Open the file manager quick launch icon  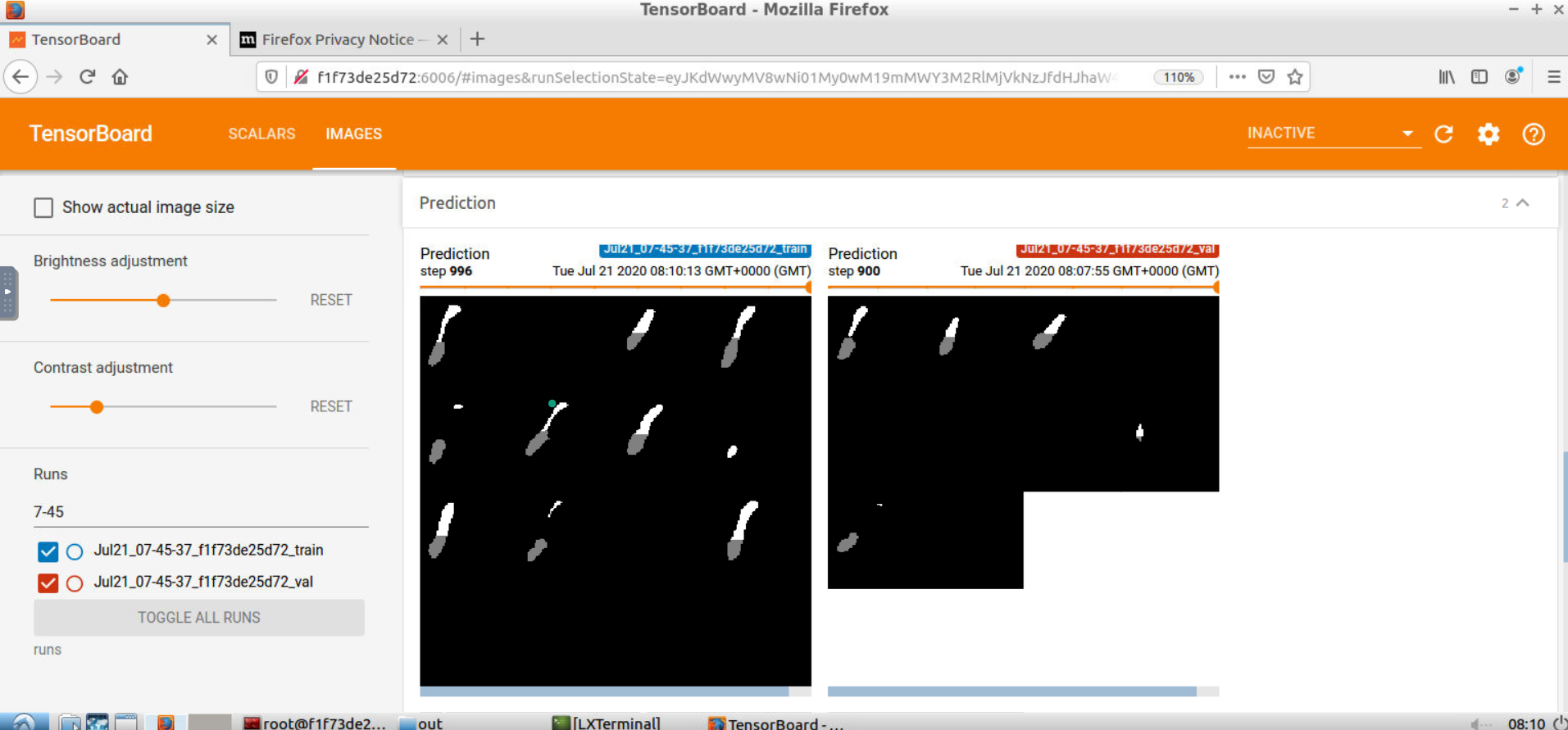click(70, 723)
